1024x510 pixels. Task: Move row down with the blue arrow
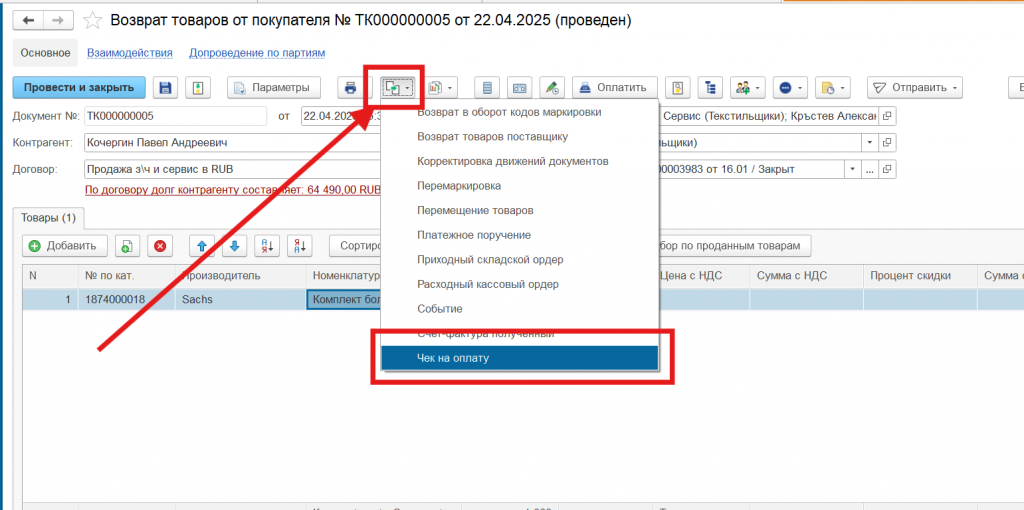click(x=234, y=245)
